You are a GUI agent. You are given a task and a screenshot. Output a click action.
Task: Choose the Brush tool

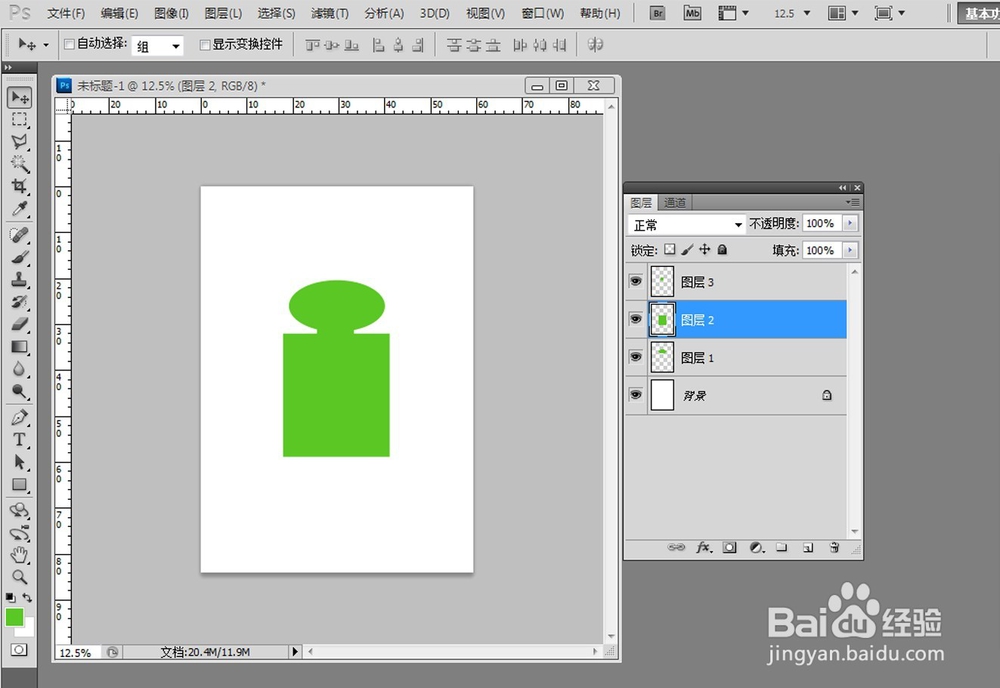click(x=20, y=258)
